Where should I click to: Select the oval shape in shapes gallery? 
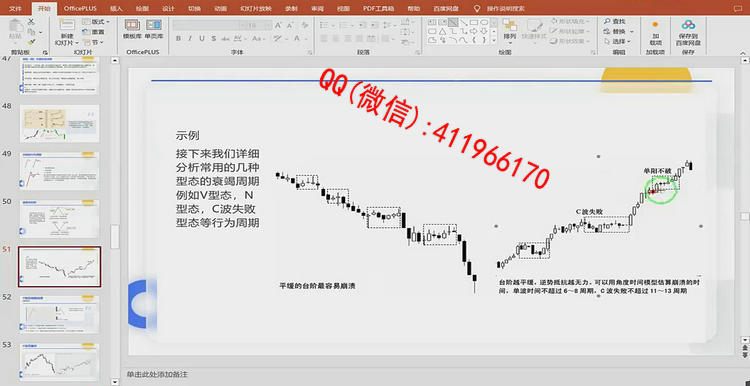coord(484,22)
